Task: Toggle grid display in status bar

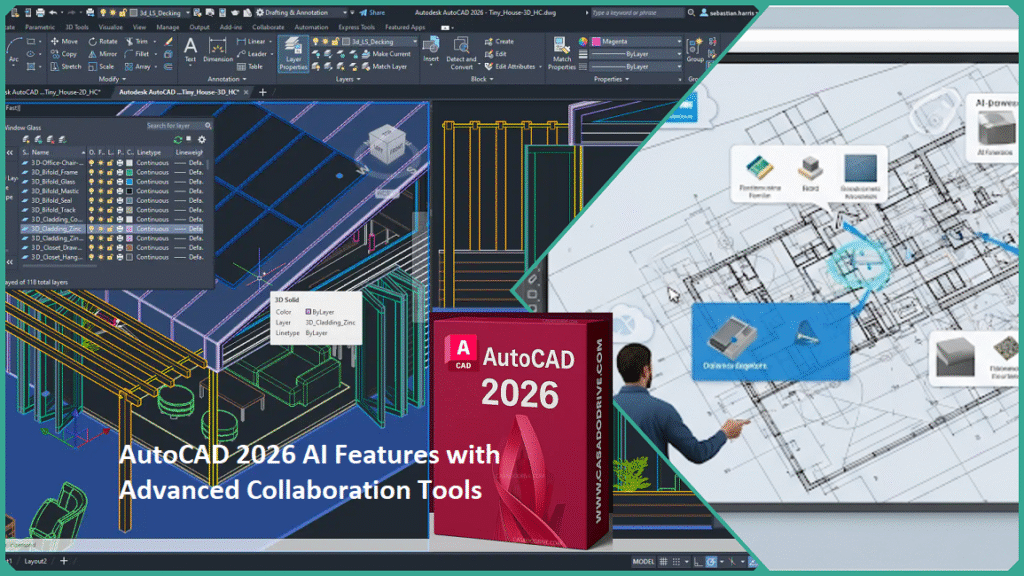Action: click(x=663, y=562)
